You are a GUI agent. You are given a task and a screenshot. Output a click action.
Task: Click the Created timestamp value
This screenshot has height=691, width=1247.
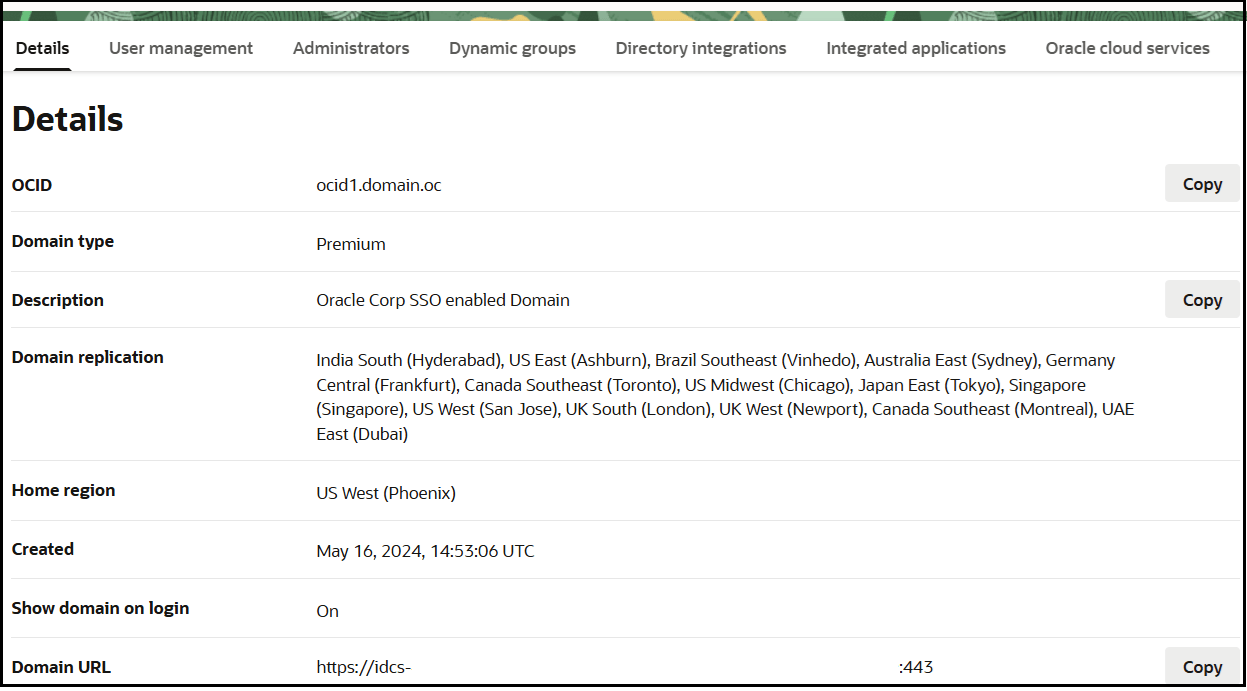pyautogui.click(x=425, y=551)
